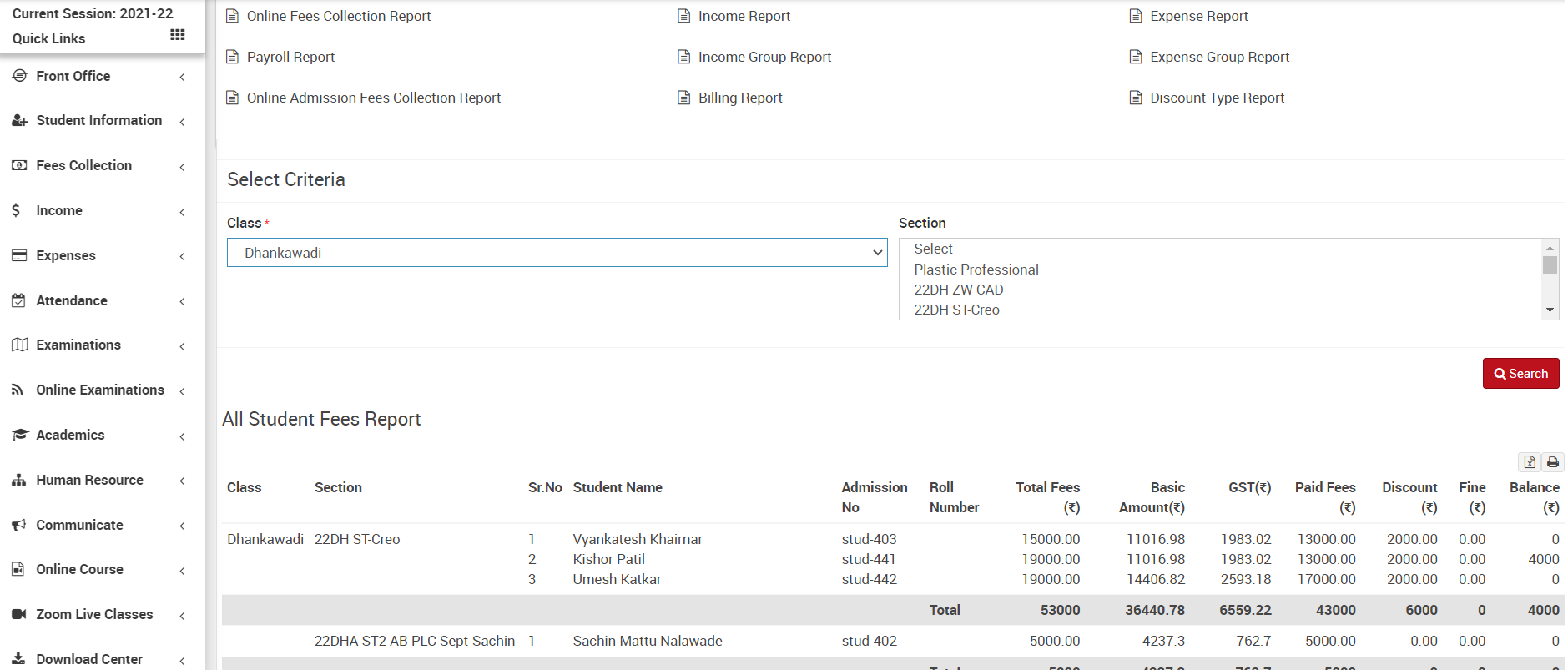This screenshot has height=670, width=1568.
Task: Click the Front Office sidebar icon
Action: (19, 76)
